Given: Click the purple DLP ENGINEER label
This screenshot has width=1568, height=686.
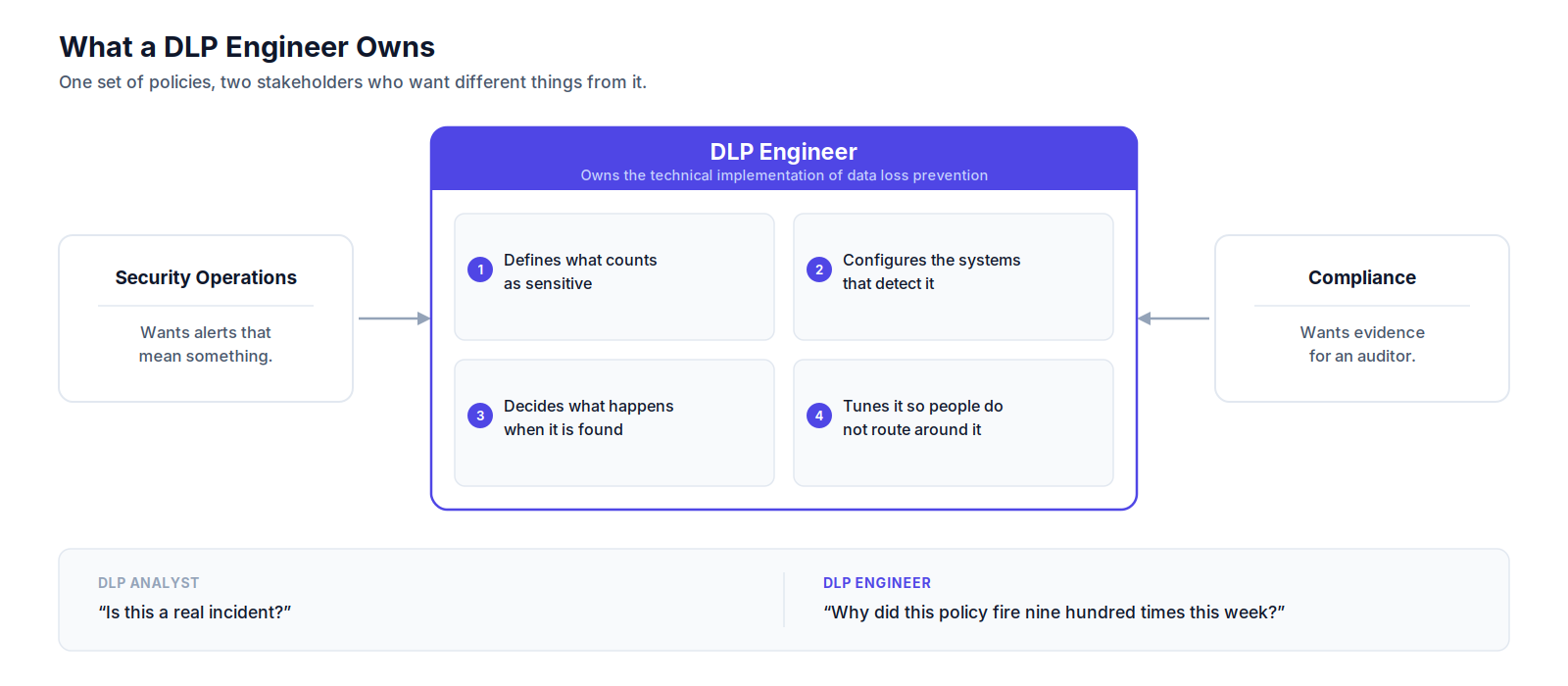Looking at the screenshot, I should coord(877,583).
